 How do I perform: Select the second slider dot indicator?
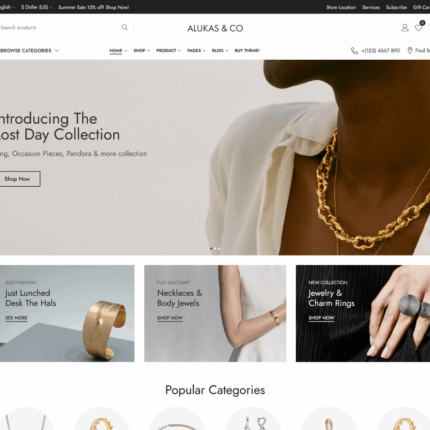(x=215, y=248)
